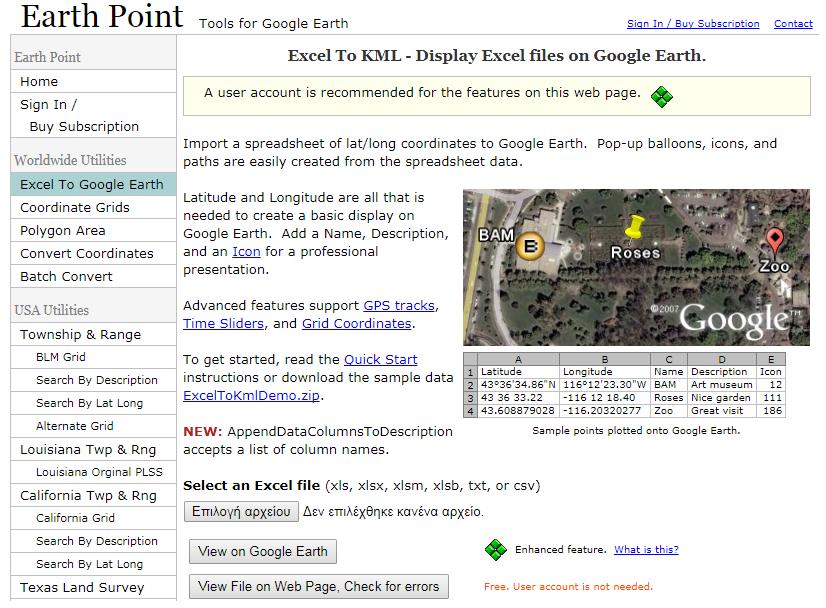The image size is (826, 608).
Task: Open the GPS tracks link
Action: point(399,306)
